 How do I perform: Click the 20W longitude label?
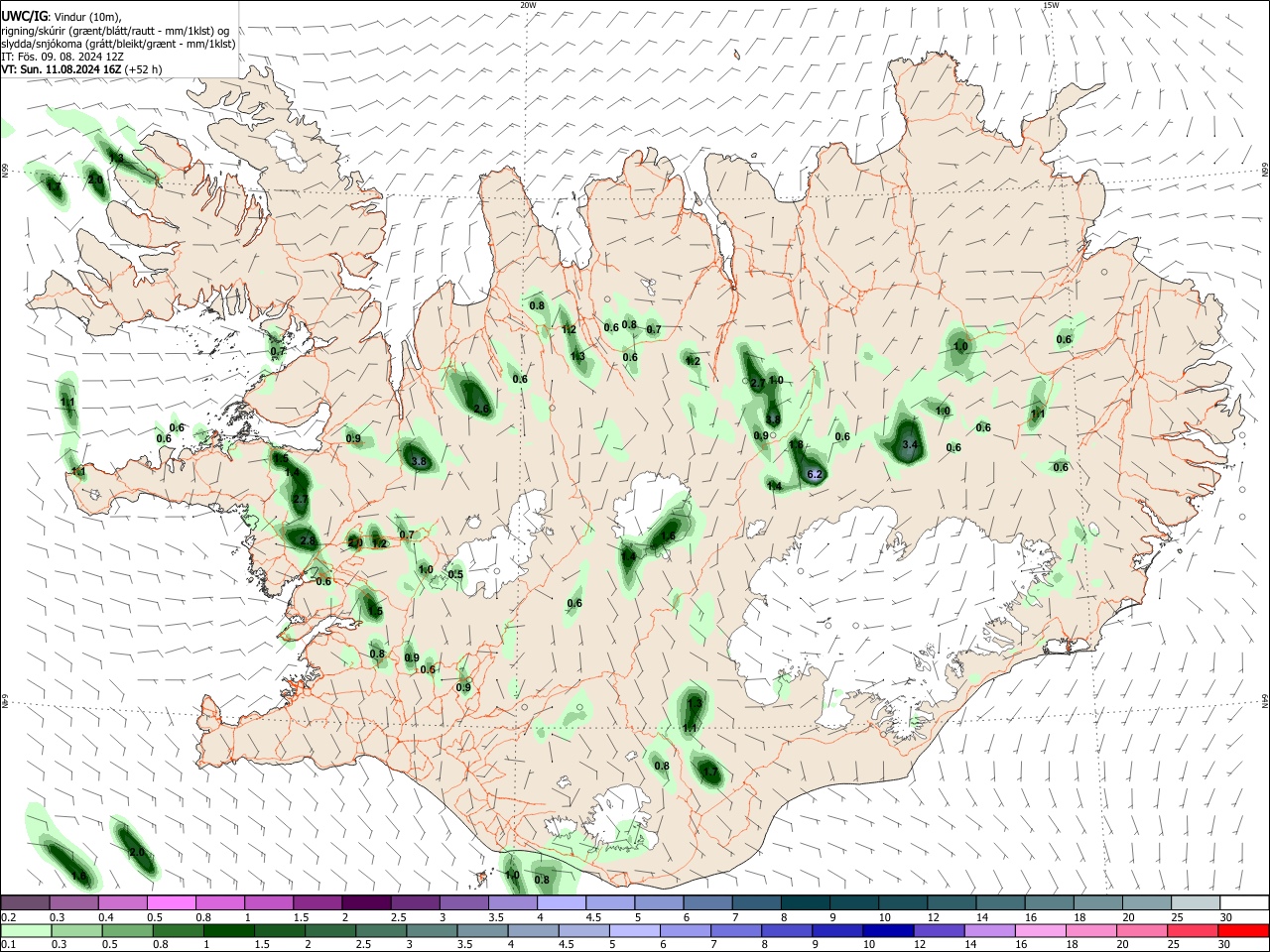coord(528,5)
